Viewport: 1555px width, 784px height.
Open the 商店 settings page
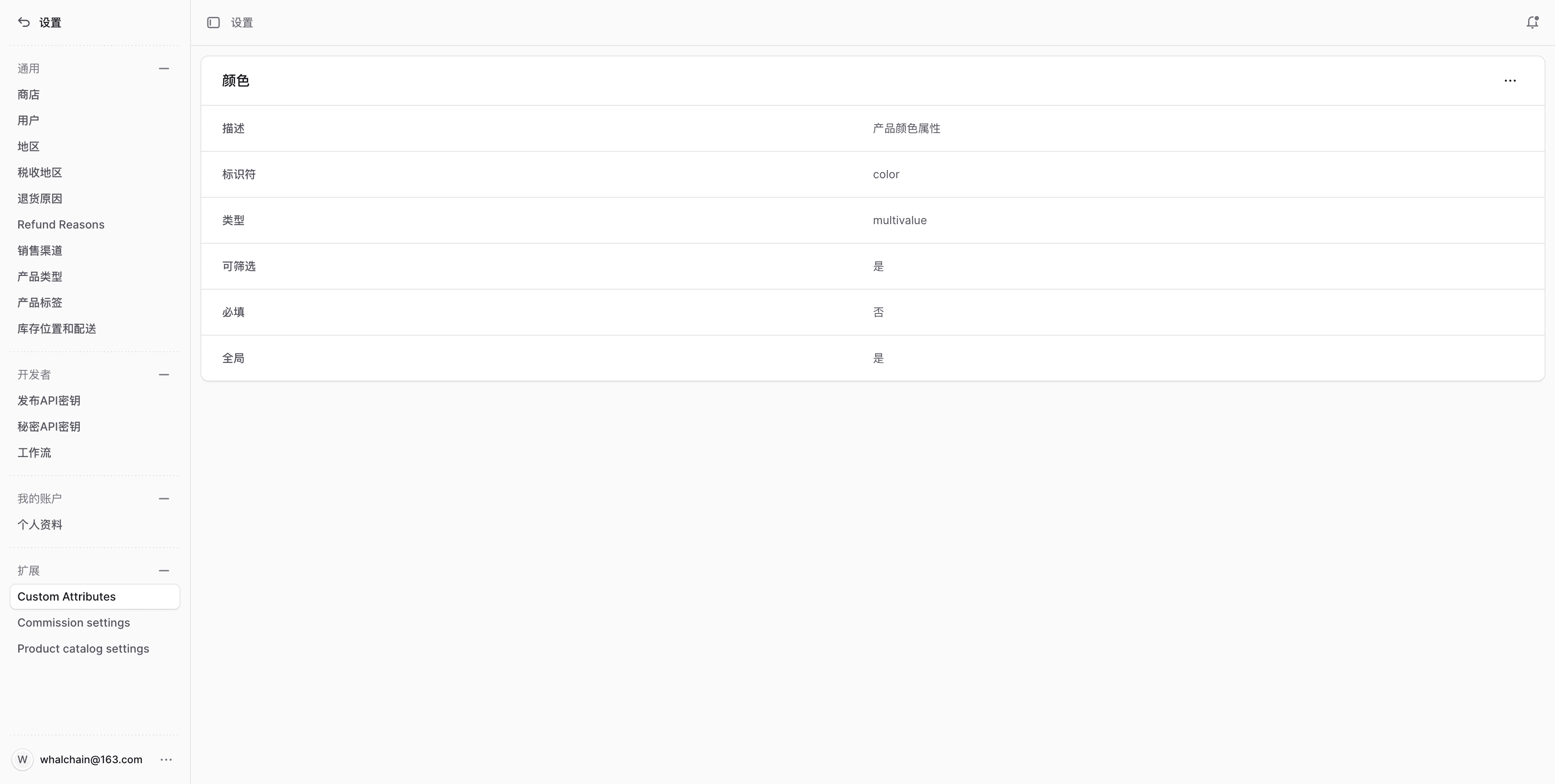point(28,95)
